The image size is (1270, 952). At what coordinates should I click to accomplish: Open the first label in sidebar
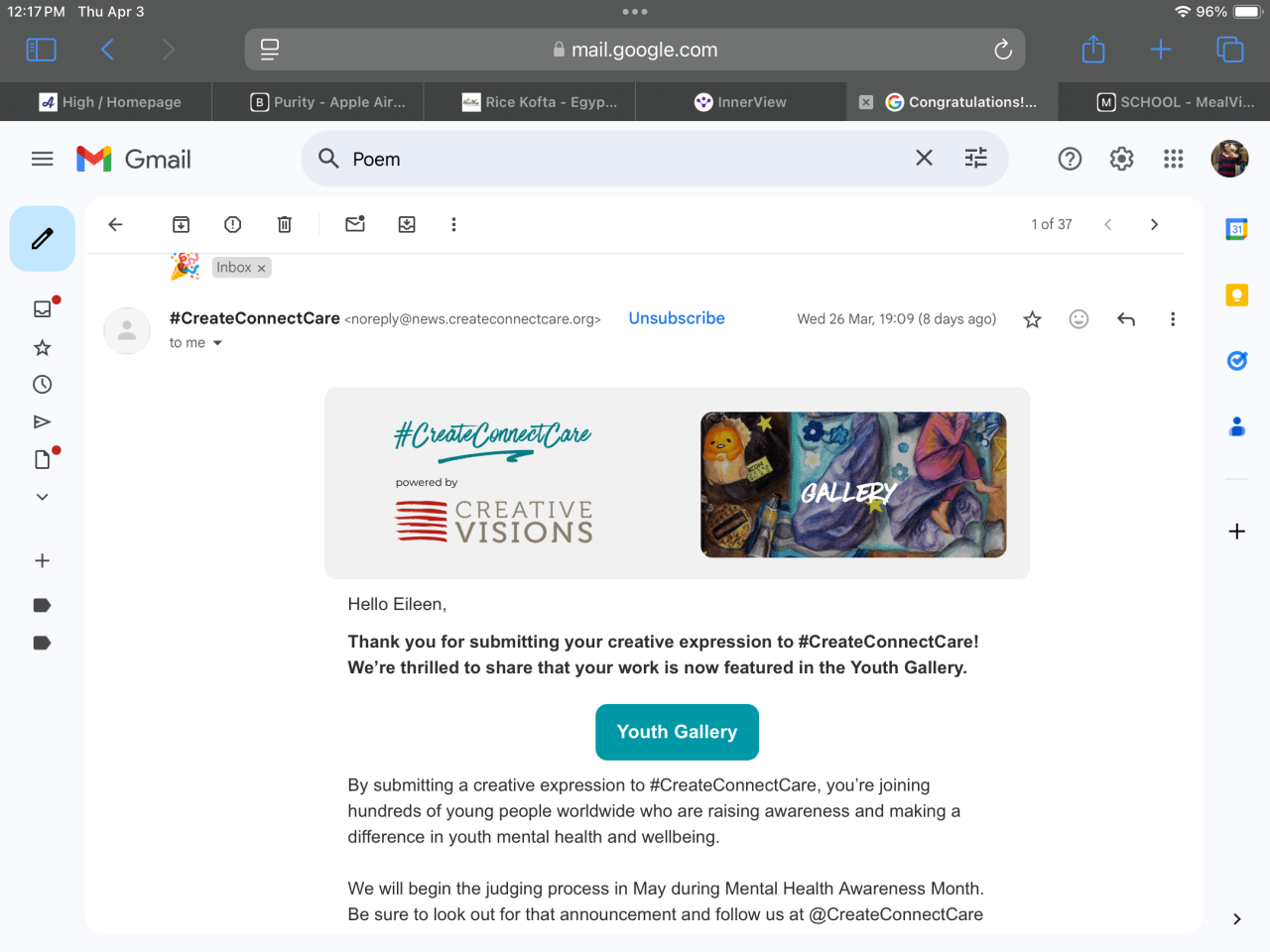pyautogui.click(x=42, y=605)
